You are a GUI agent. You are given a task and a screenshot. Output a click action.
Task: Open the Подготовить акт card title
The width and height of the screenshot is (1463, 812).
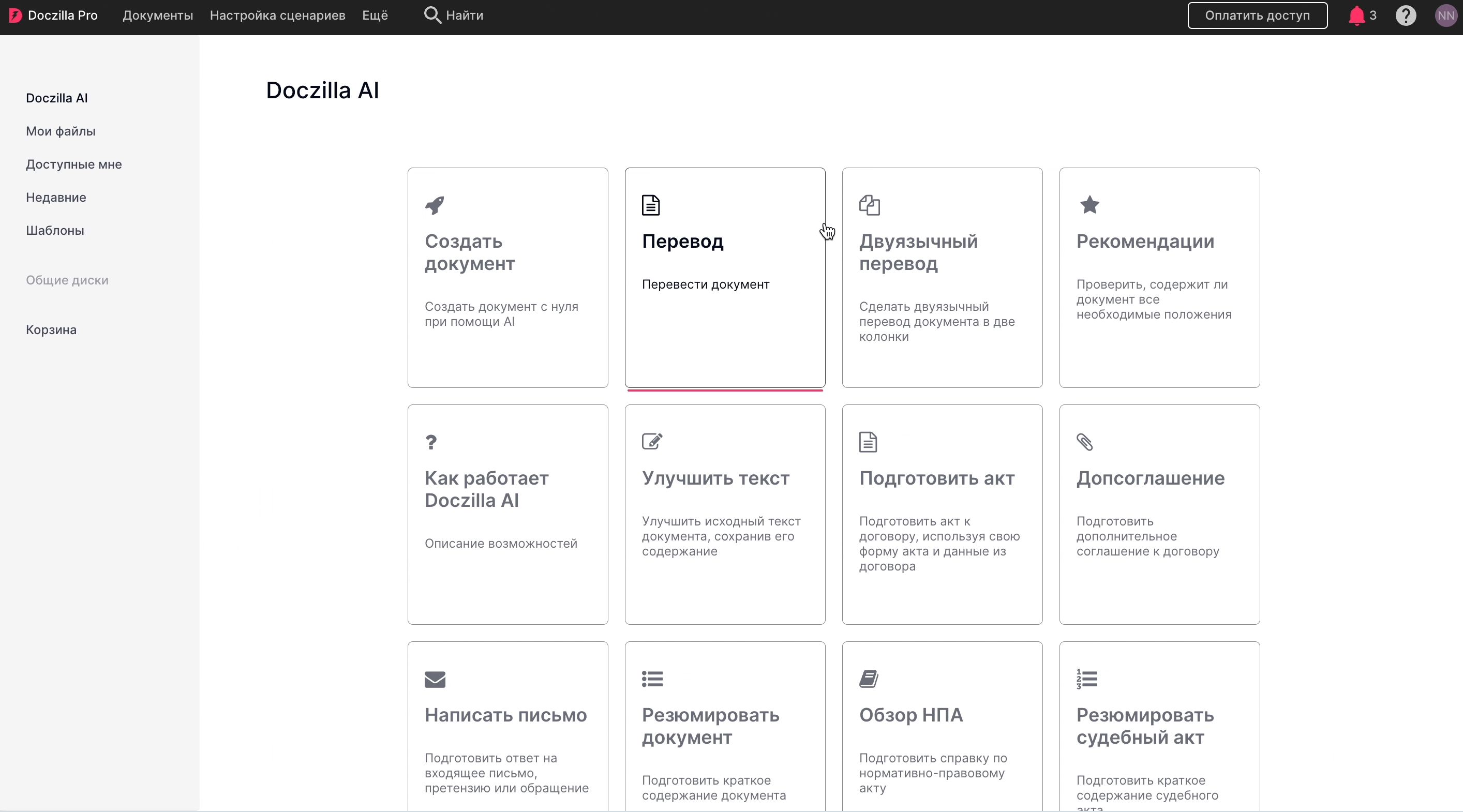pyautogui.click(x=937, y=478)
